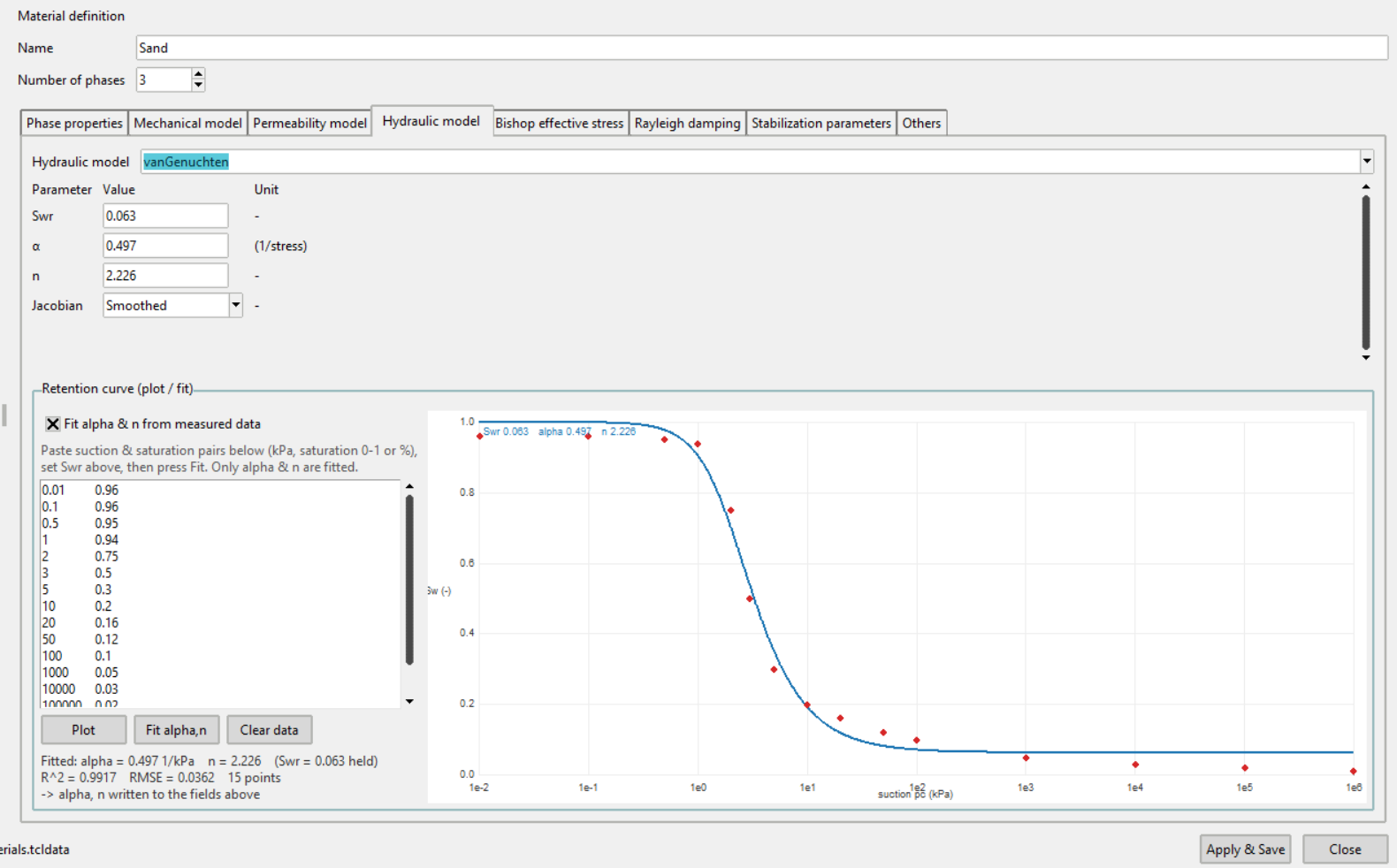Screen dimensions: 1397x868
Task: Open the Rayleigh damping tab
Action: click(x=687, y=123)
